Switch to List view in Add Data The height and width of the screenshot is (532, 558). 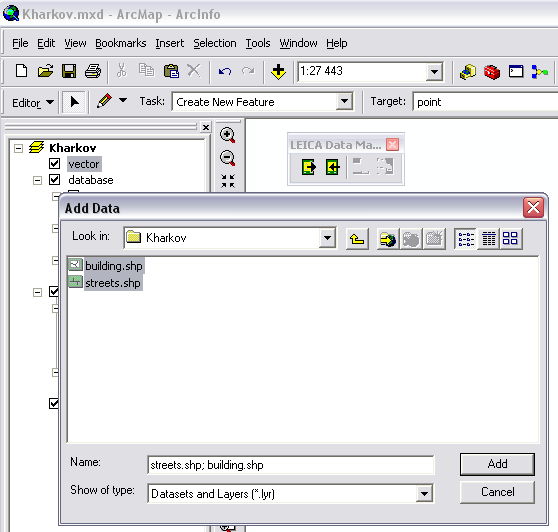point(466,239)
